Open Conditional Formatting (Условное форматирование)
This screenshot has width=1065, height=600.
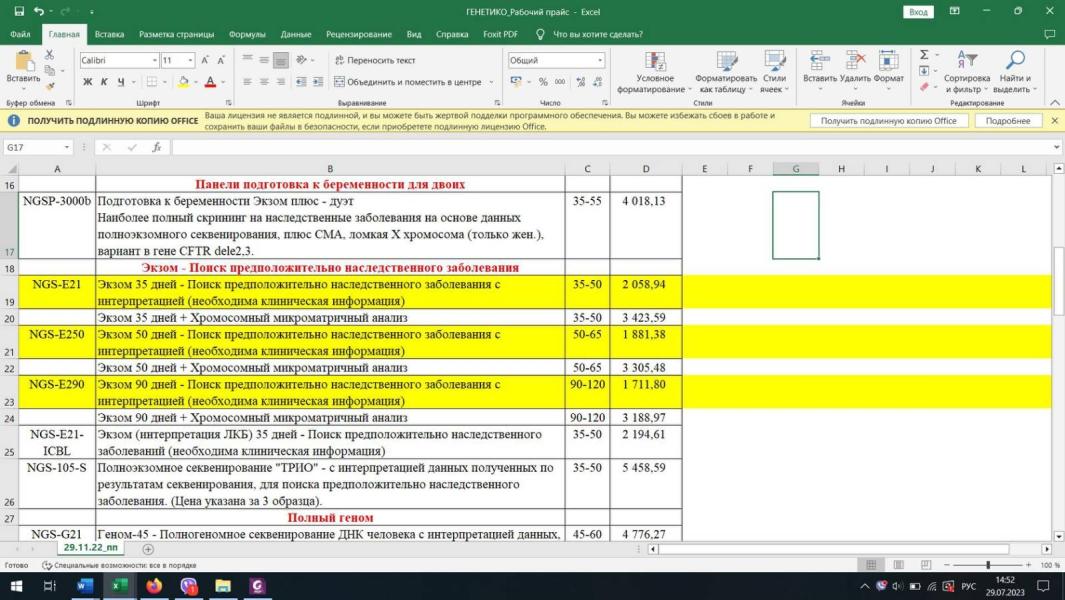[655, 63]
